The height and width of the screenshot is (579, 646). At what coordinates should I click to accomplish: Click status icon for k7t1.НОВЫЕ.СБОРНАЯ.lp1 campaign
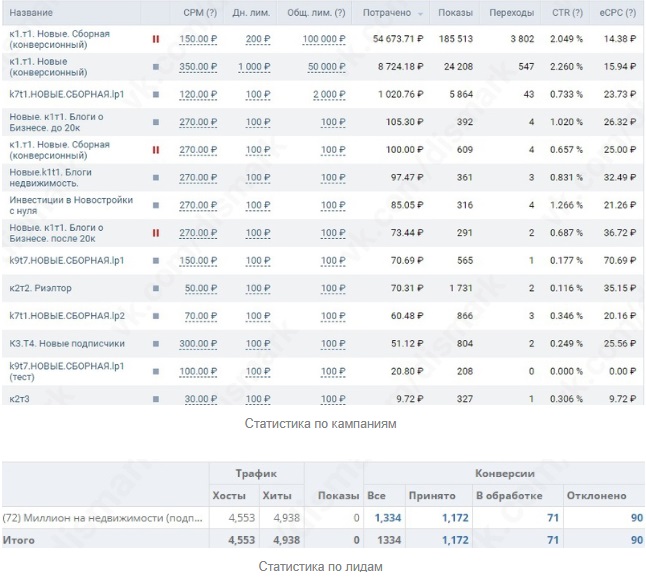(x=156, y=94)
